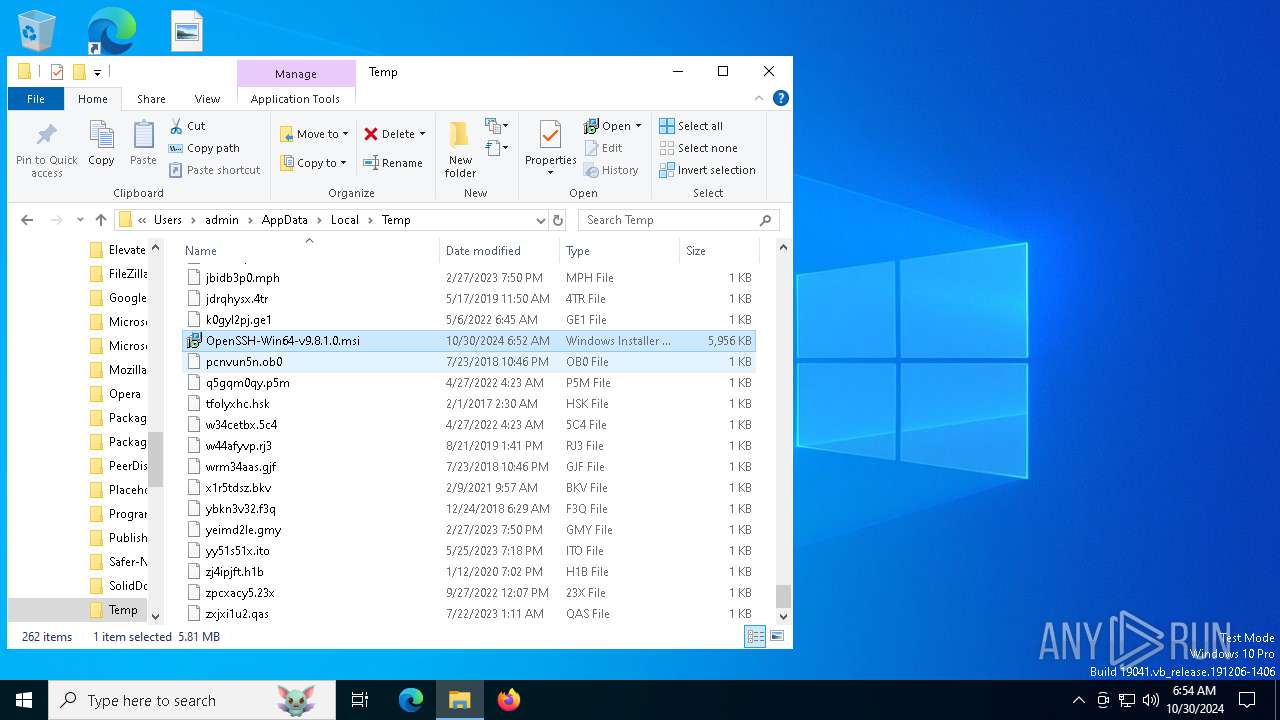Open the Customize Quick Access Toolbar dropdown
This screenshot has width=1280, height=720.
[x=97, y=72]
